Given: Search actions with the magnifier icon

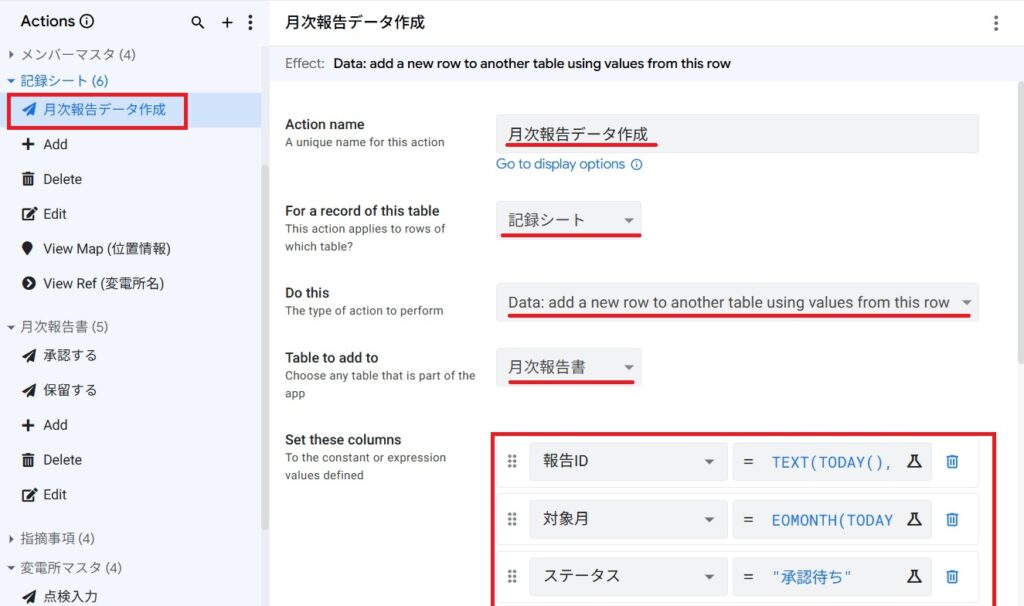Looking at the screenshot, I should point(198,22).
